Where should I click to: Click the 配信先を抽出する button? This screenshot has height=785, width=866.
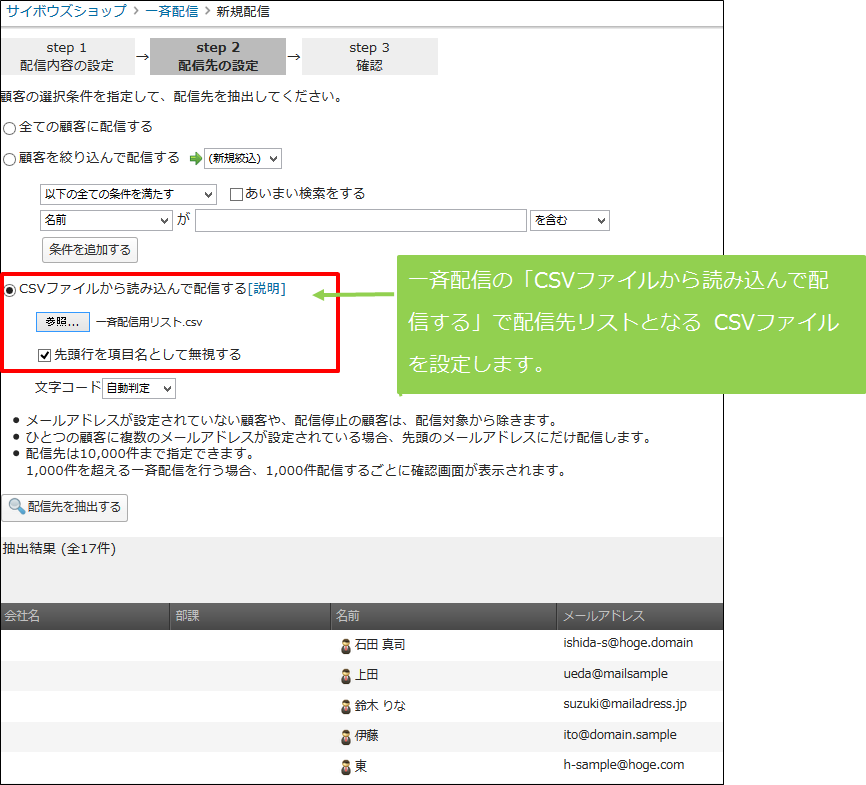coord(65,507)
